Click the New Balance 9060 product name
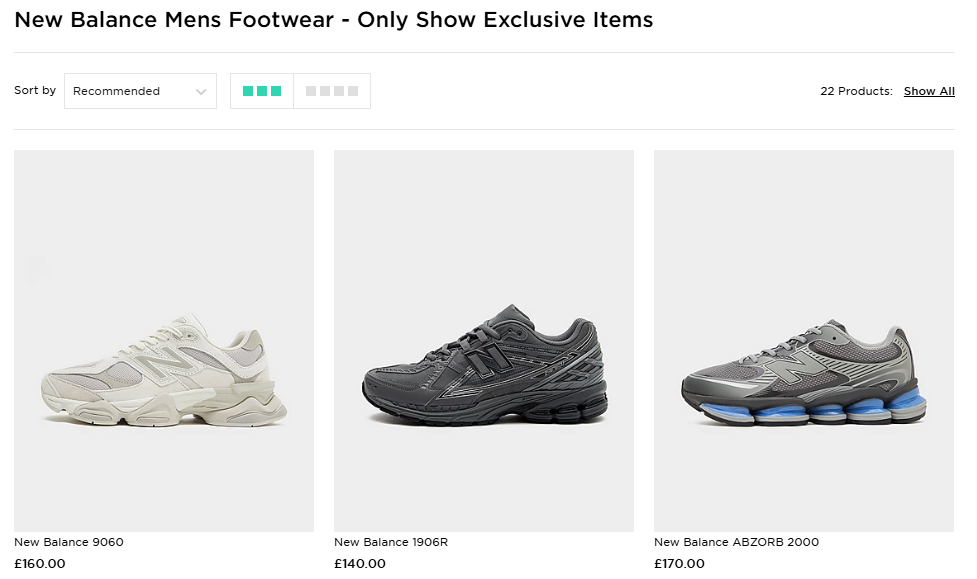 [69, 542]
